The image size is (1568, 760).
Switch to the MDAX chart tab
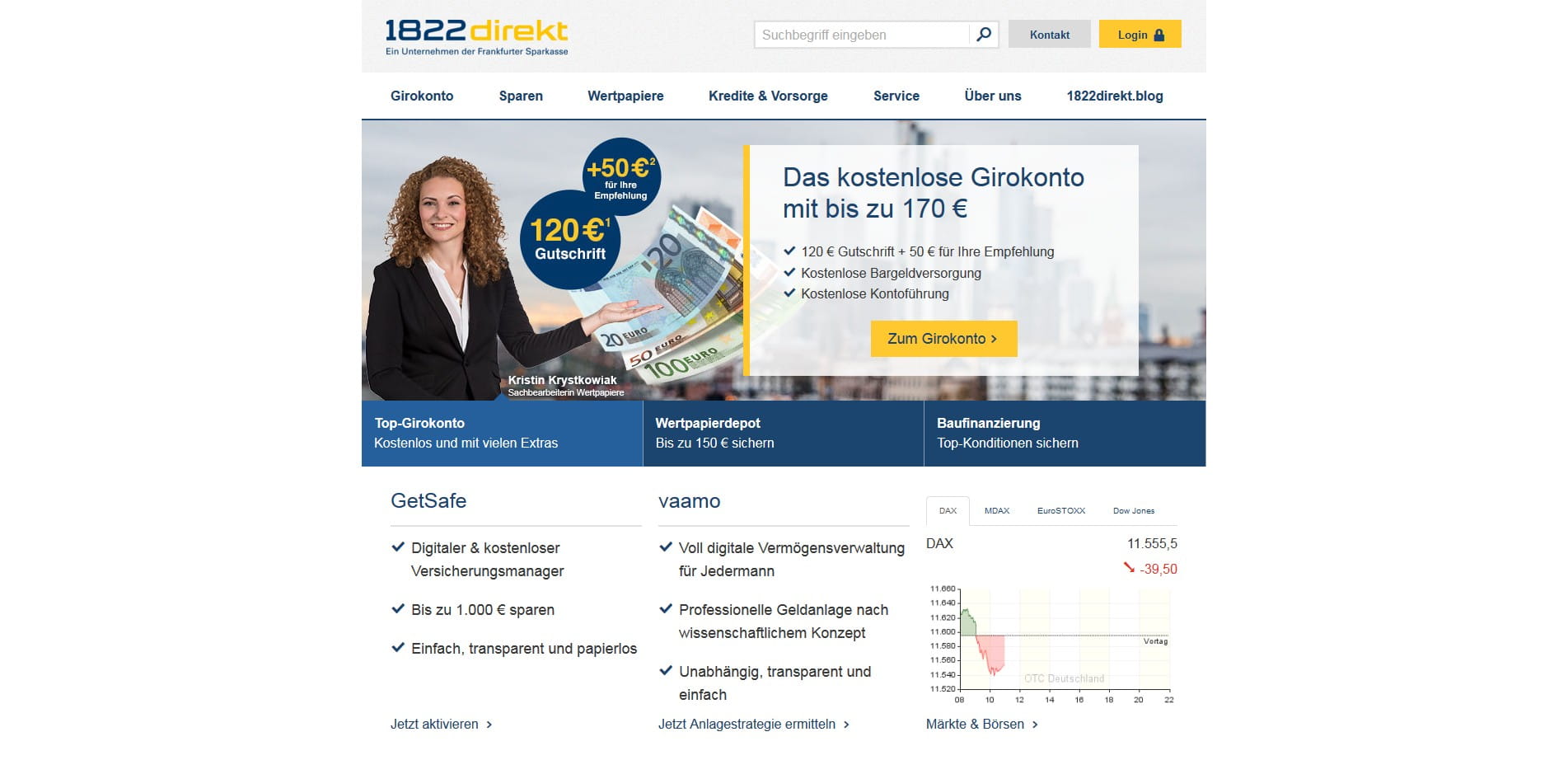997,511
